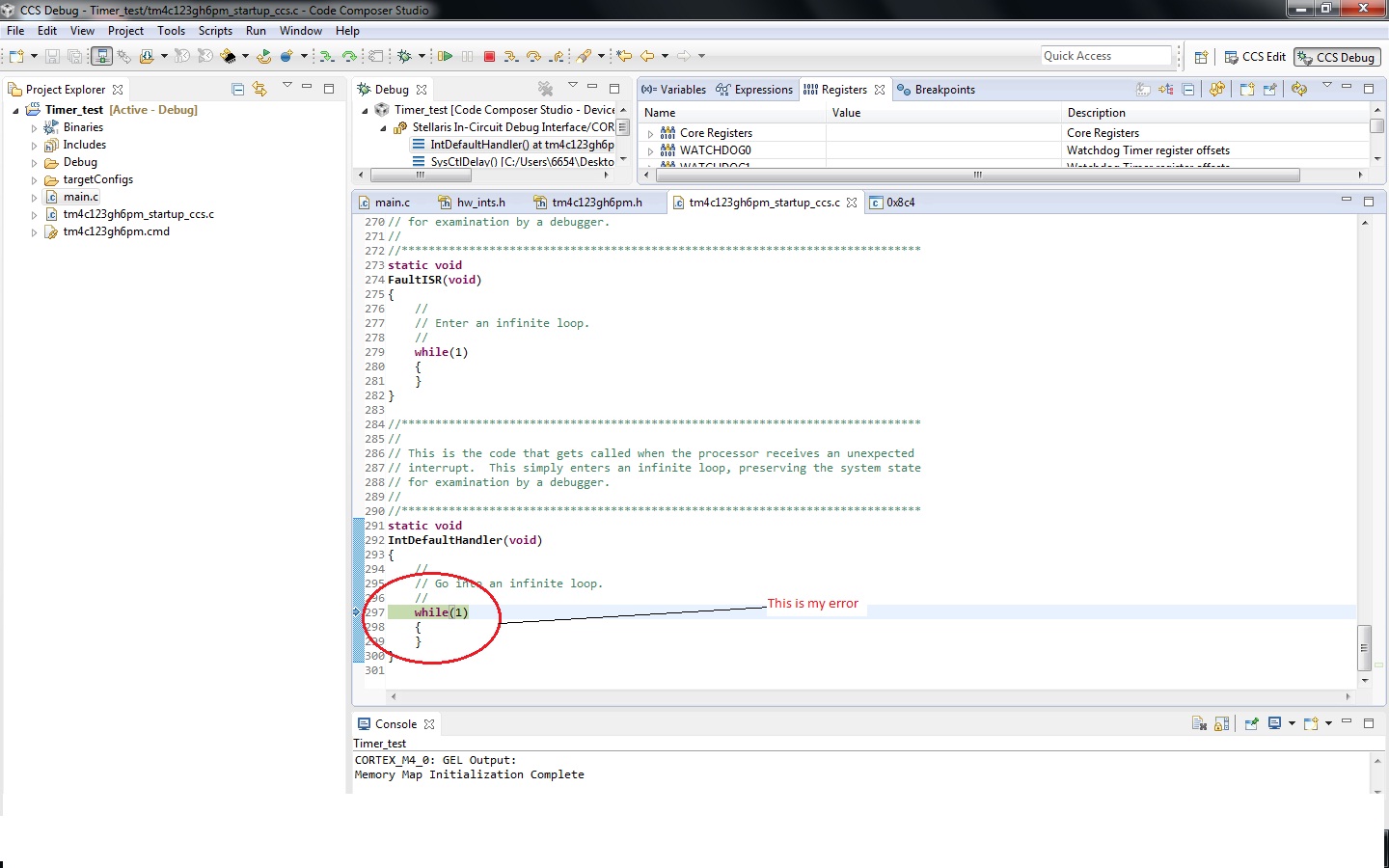
Task: Collapse all in Project Explorer
Action: (x=238, y=89)
